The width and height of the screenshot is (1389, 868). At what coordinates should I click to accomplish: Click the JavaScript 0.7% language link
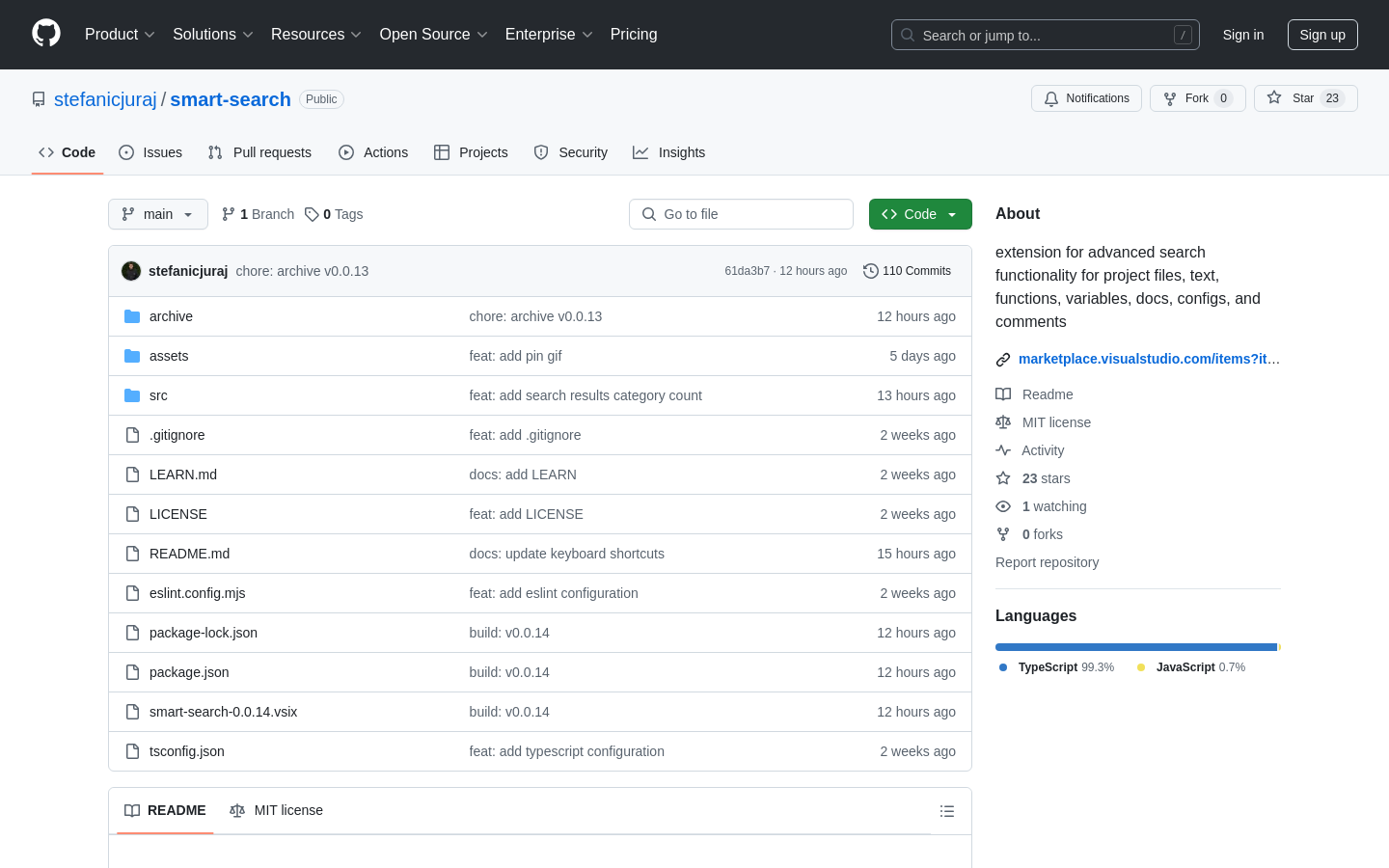click(1191, 667)
